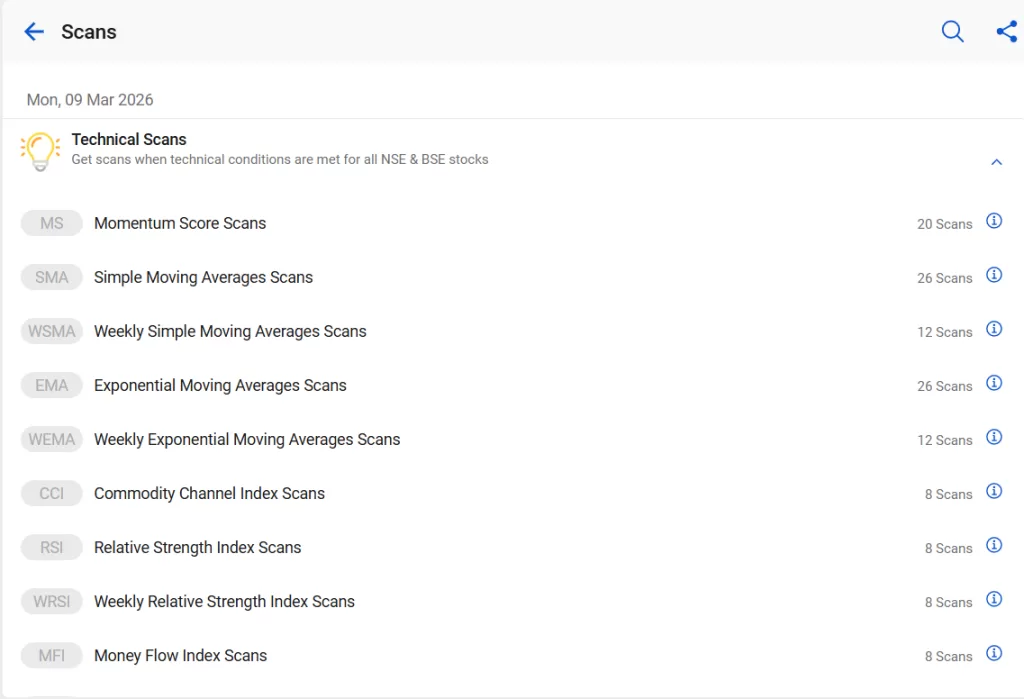Click the Technical Scans heading

coord(129,140)
